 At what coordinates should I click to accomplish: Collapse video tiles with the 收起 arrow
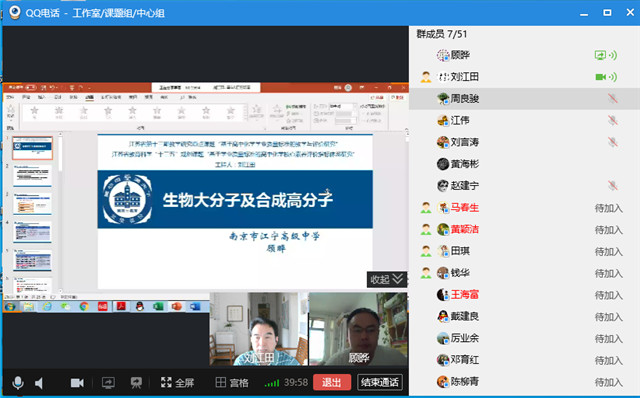(x=387, y=280)
